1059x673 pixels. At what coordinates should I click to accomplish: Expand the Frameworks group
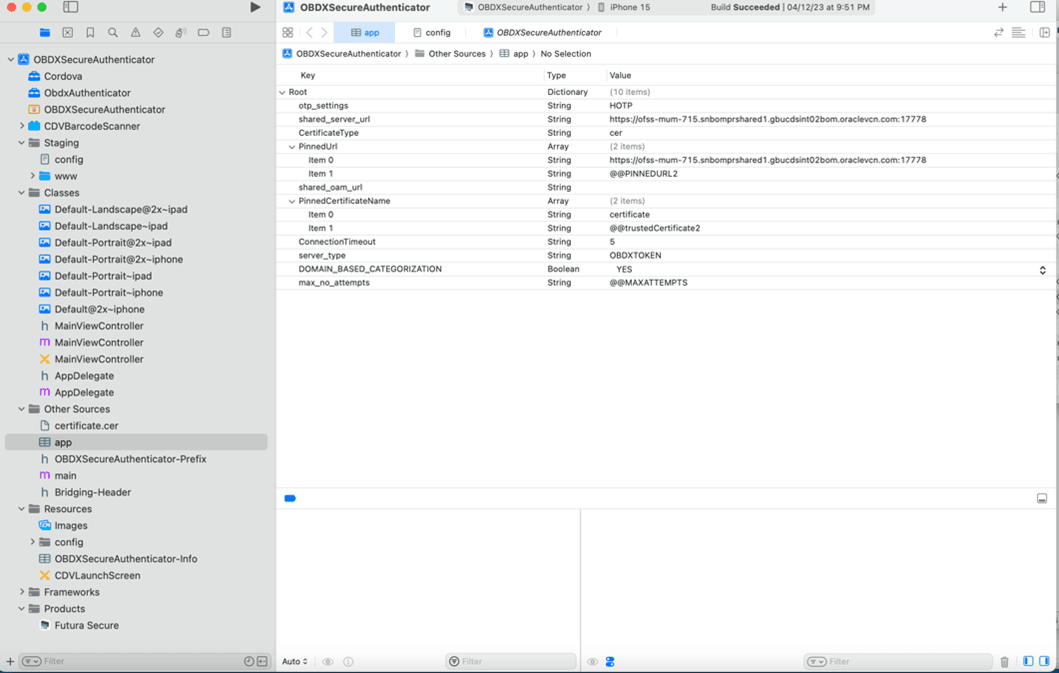click(22, 592)
